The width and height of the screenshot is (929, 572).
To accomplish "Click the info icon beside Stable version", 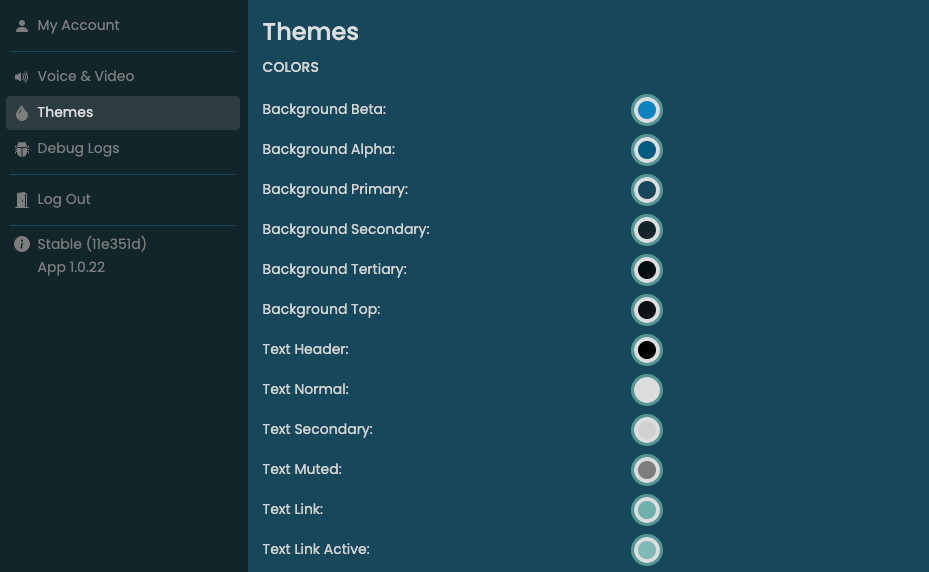I will click(x=22, y=245).
